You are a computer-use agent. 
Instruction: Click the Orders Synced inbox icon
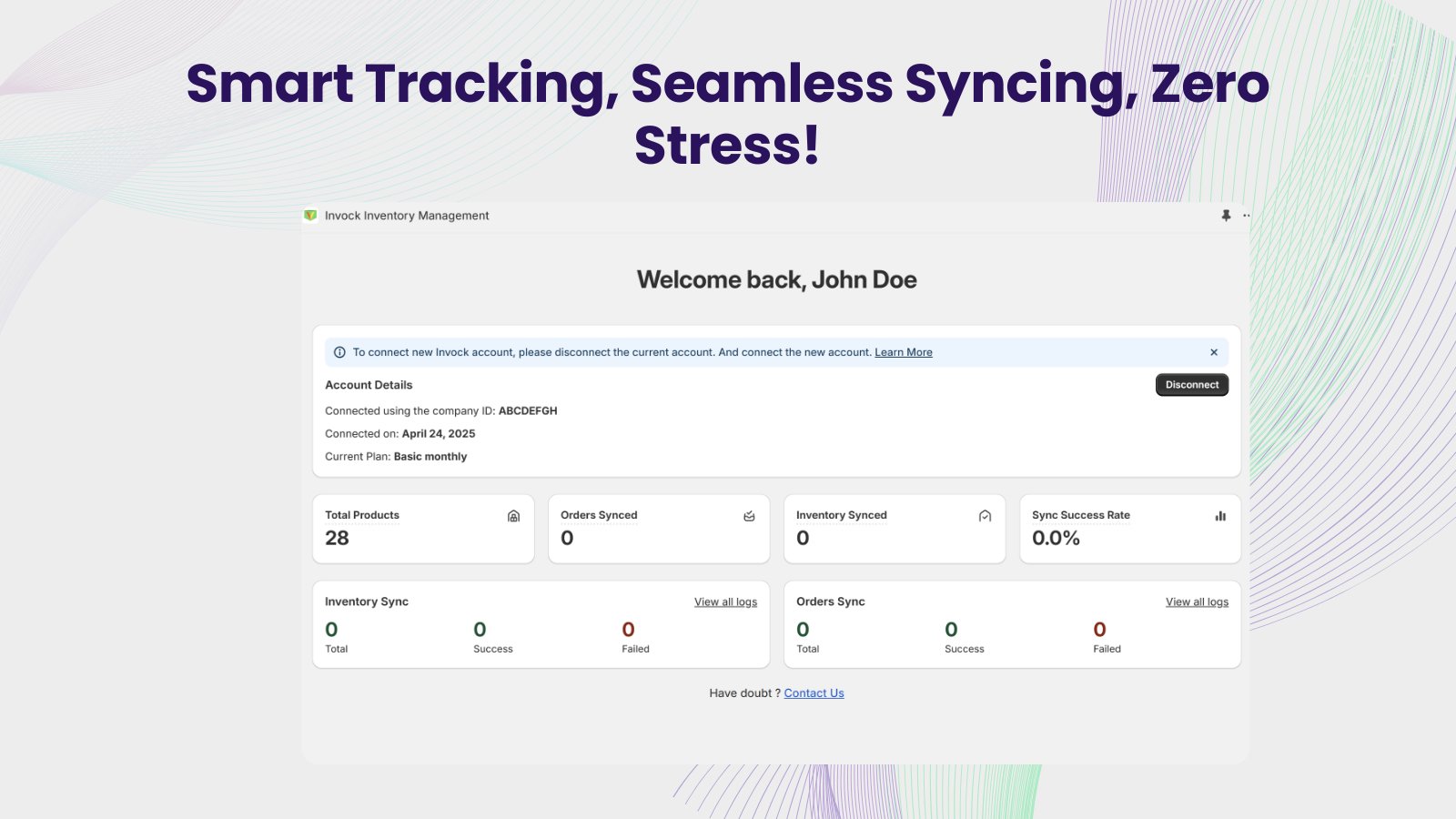coord(749,516)
